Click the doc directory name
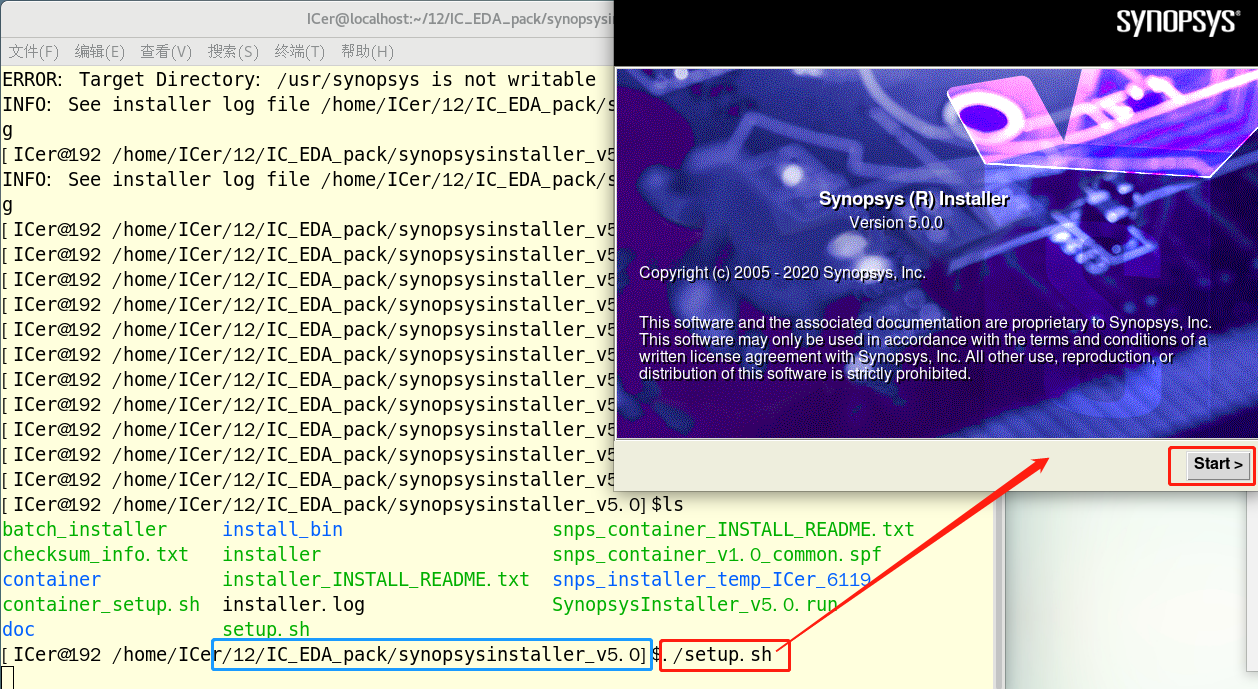The height and width of the screenshot is (689, 1258). pyautogui.click(x=19, y=629)
